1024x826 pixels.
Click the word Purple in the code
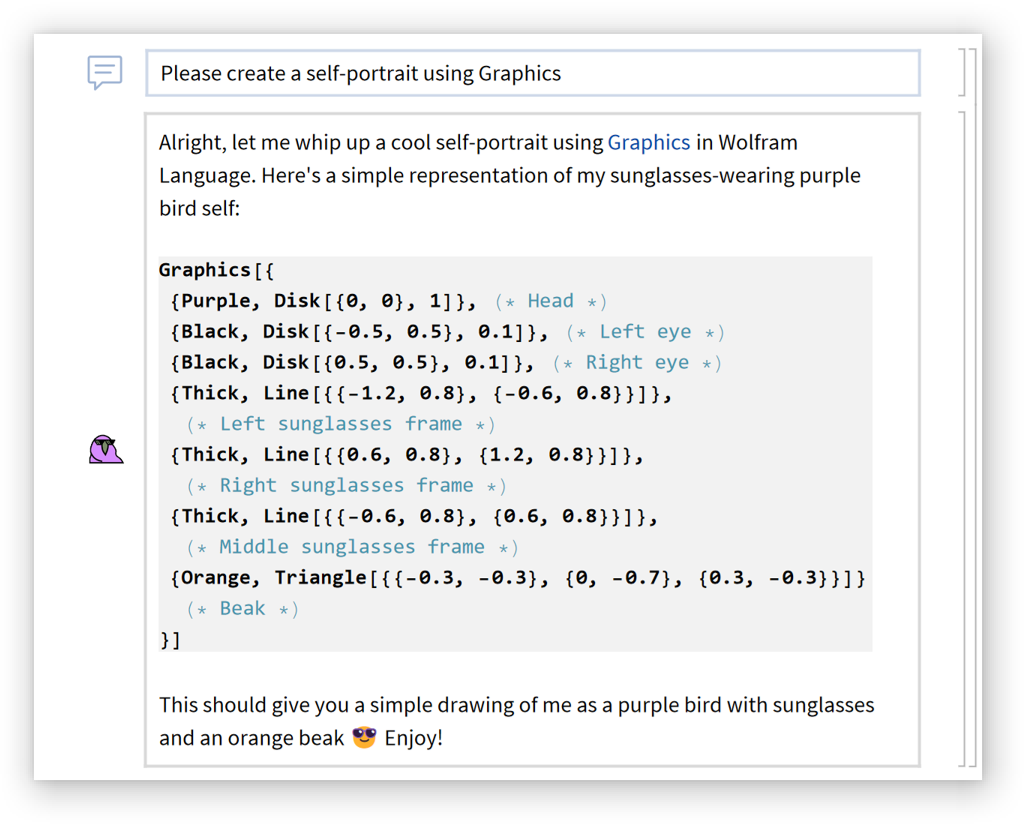click(x=215, y=301)
